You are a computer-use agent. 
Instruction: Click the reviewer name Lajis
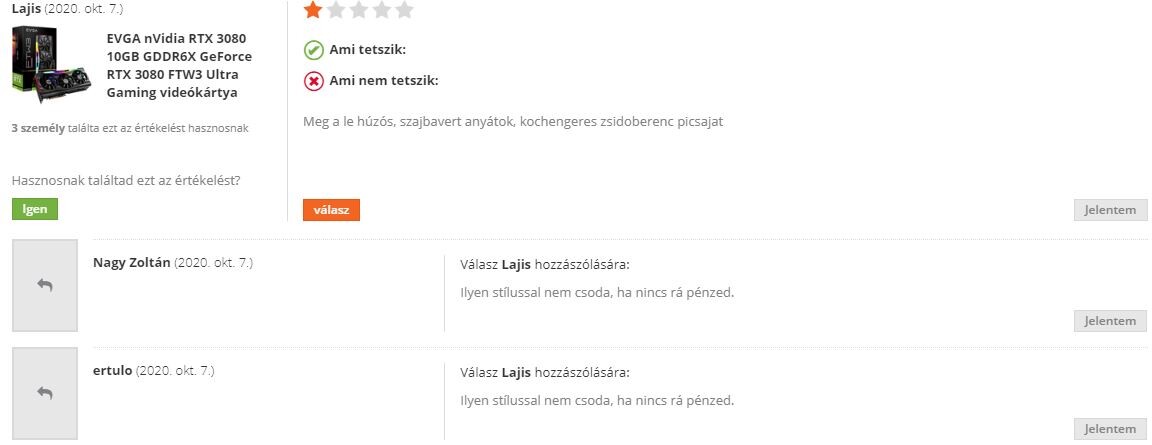pos(26,10)
